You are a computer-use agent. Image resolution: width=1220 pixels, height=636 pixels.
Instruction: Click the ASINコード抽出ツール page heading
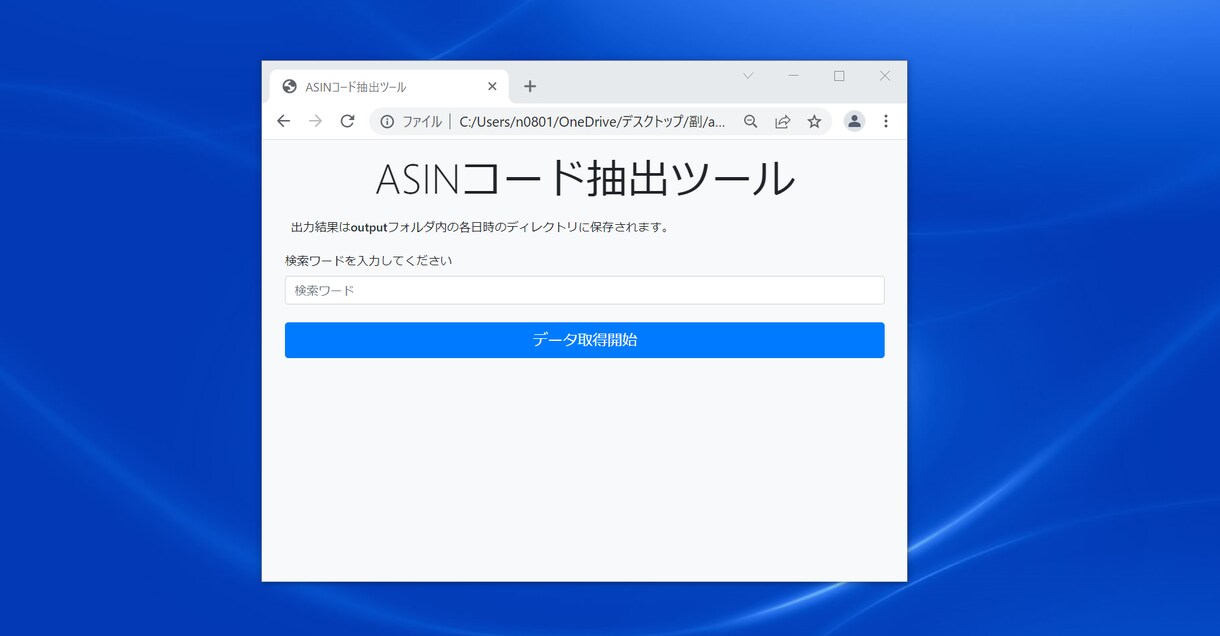pos(585,179)
